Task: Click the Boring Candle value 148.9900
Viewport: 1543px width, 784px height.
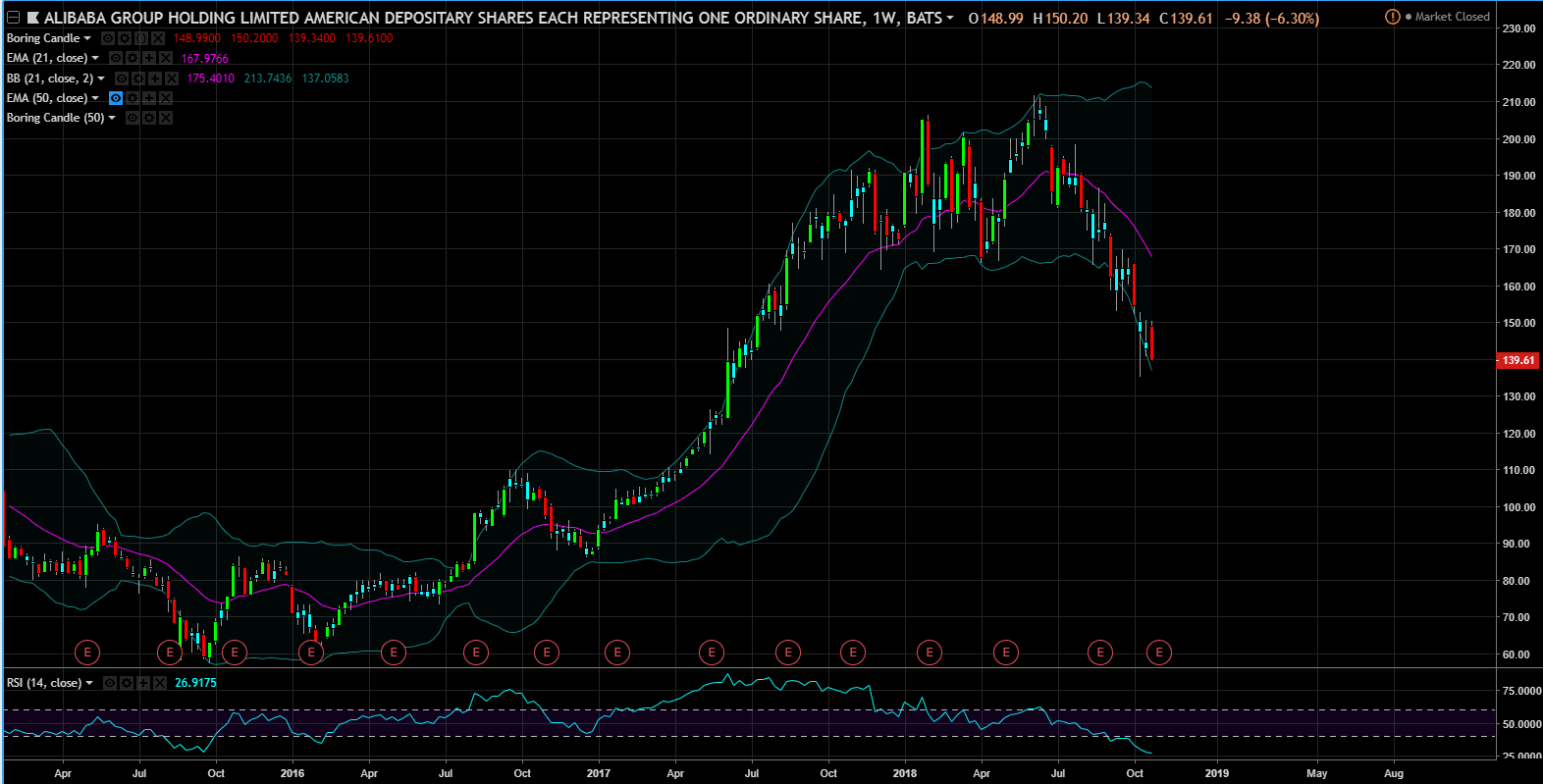Action: [x=196, y=38]
